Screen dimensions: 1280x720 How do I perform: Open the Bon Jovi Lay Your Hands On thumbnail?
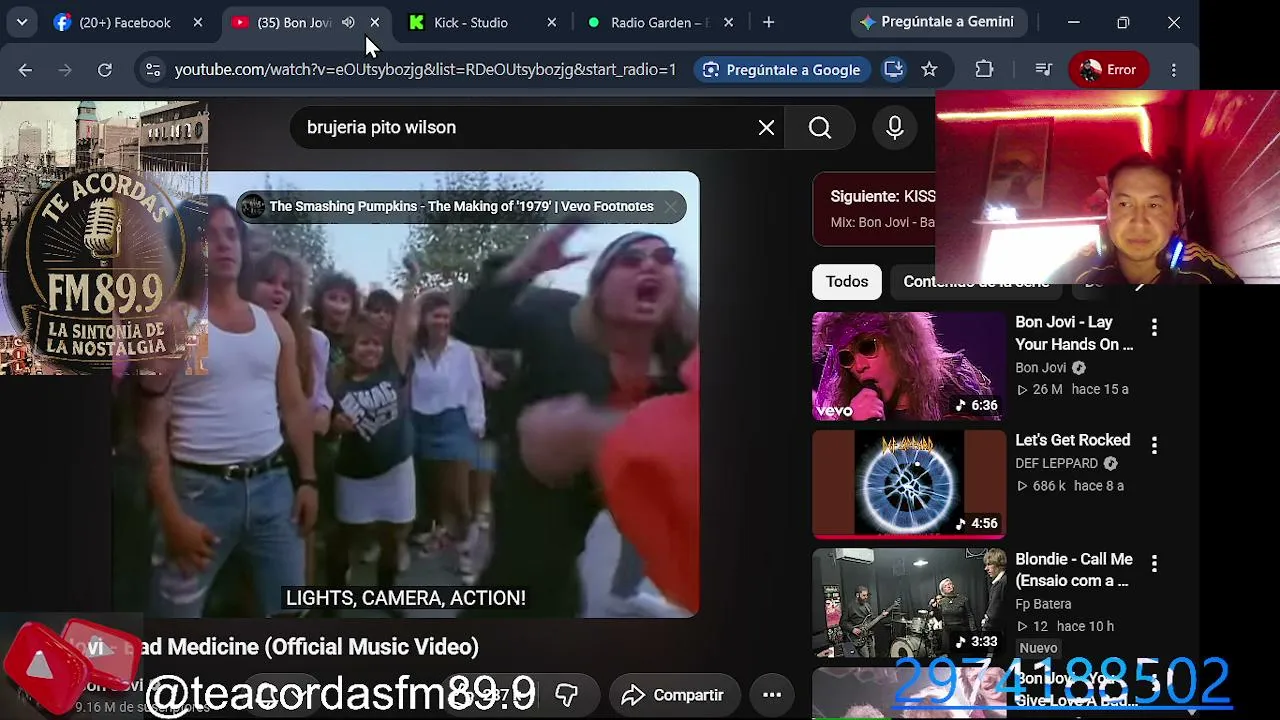(909, 366)
